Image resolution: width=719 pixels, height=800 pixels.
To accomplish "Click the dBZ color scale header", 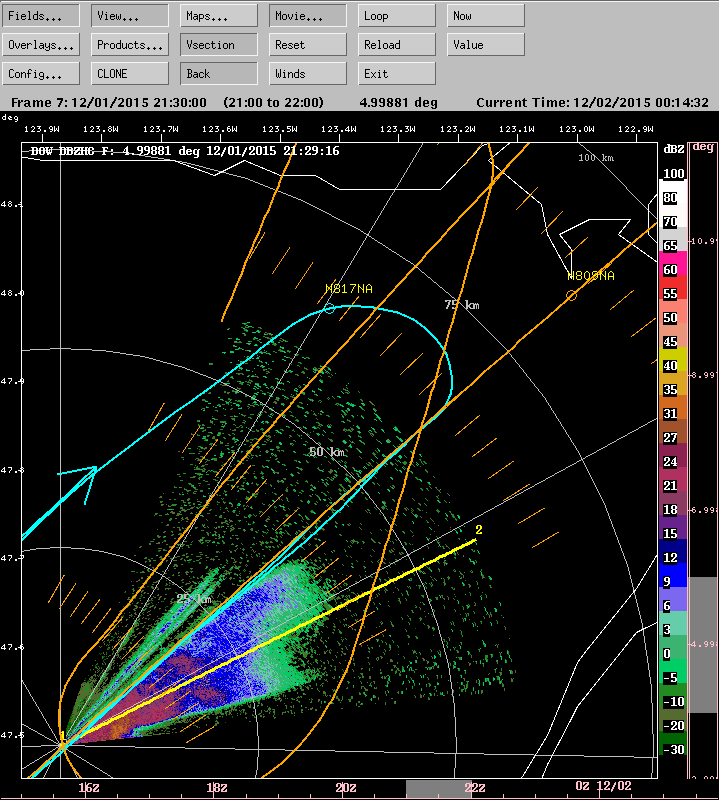I will [673, 149].
